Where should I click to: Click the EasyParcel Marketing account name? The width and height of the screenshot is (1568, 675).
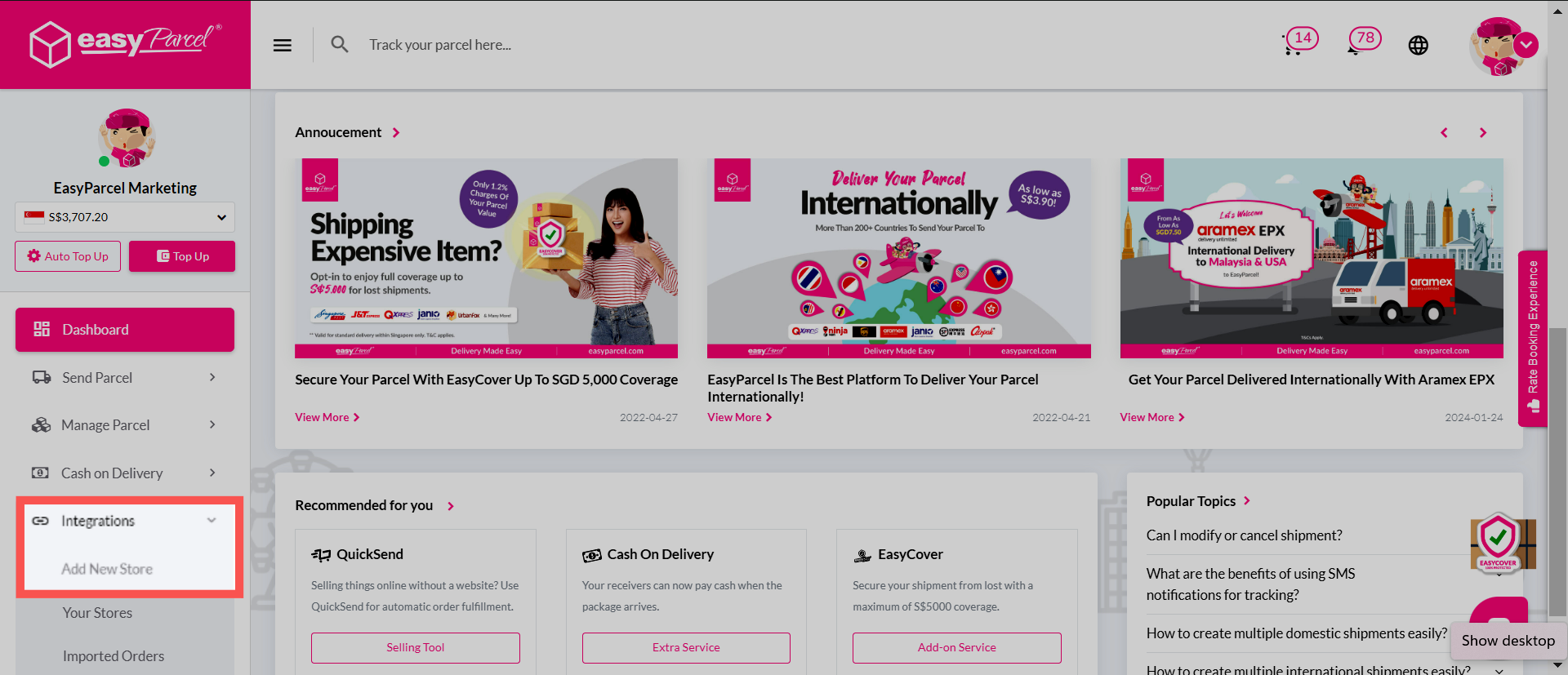pos(125,188)
